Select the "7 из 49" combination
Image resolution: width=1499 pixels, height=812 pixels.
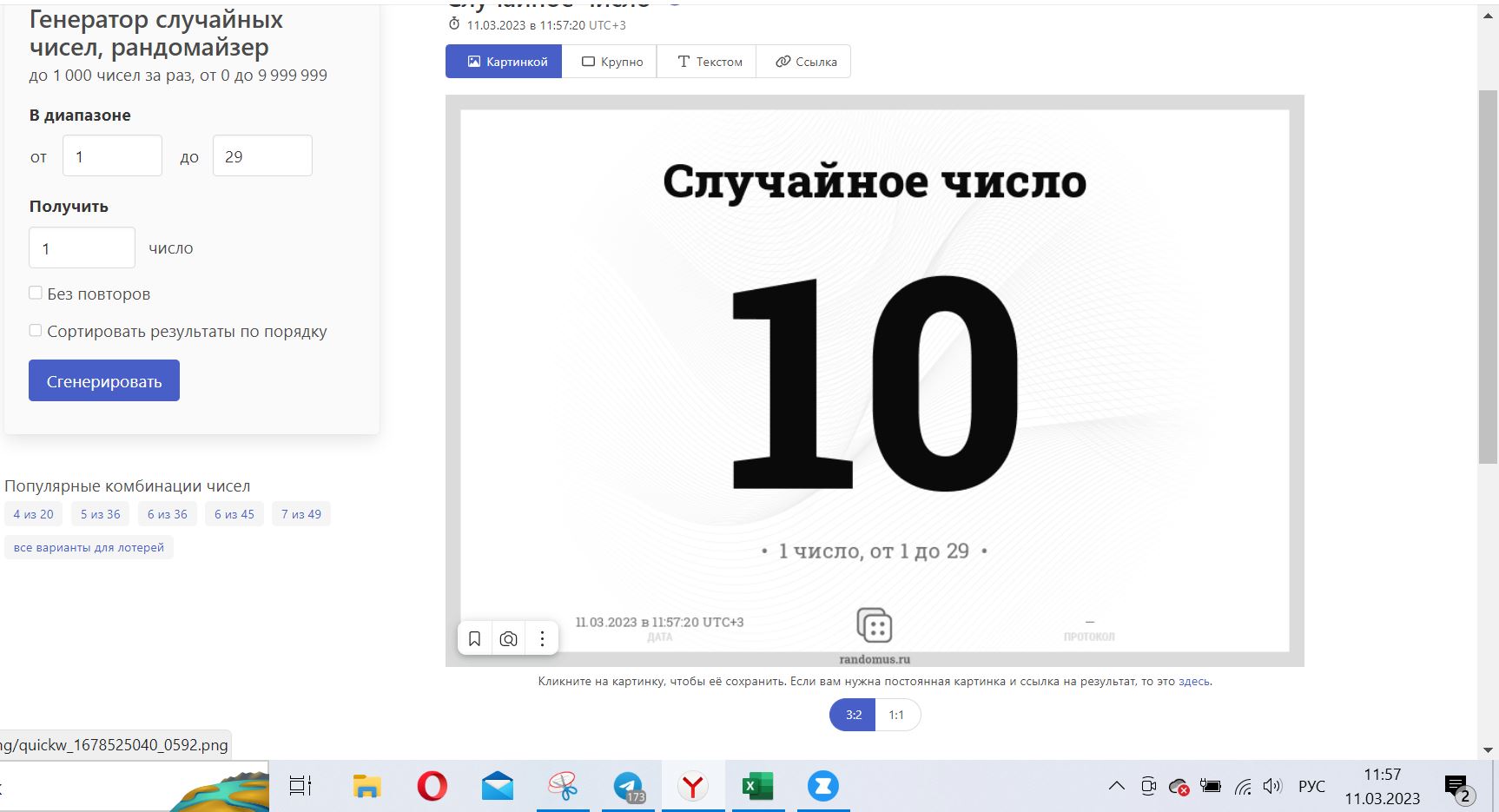click(x=301, y=514)
